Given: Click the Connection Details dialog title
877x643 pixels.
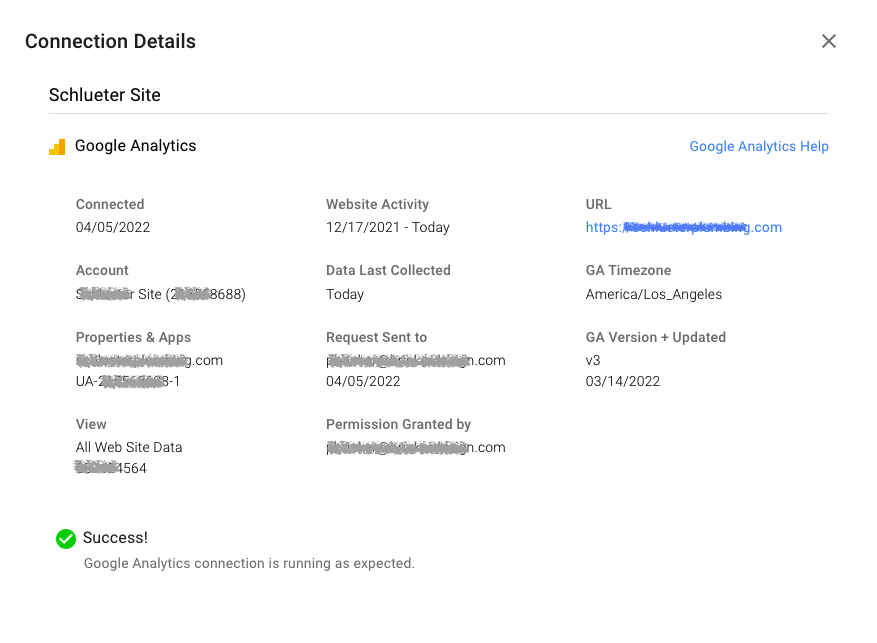Looking at the screenshot, I should [x=110, y=41].
